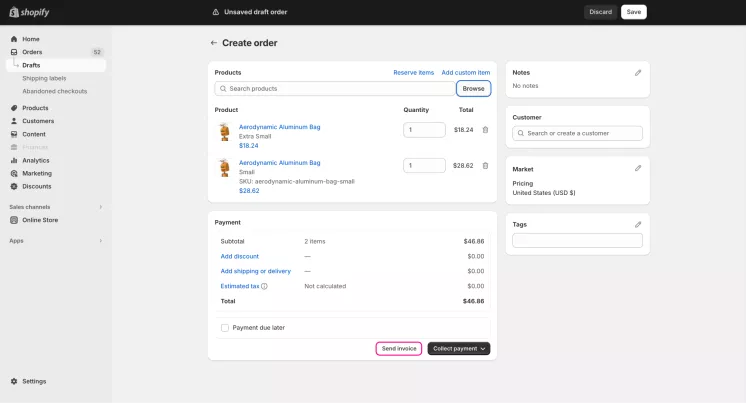The image size is (746, 403).
Task: Expand the Sales channels chevron
Action: tap(100, 207)
